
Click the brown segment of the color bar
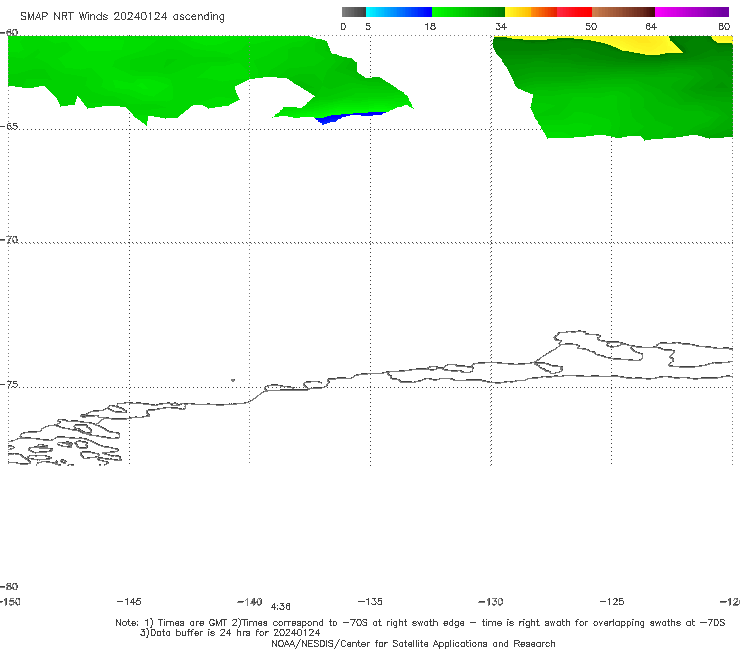pos(623,12)
